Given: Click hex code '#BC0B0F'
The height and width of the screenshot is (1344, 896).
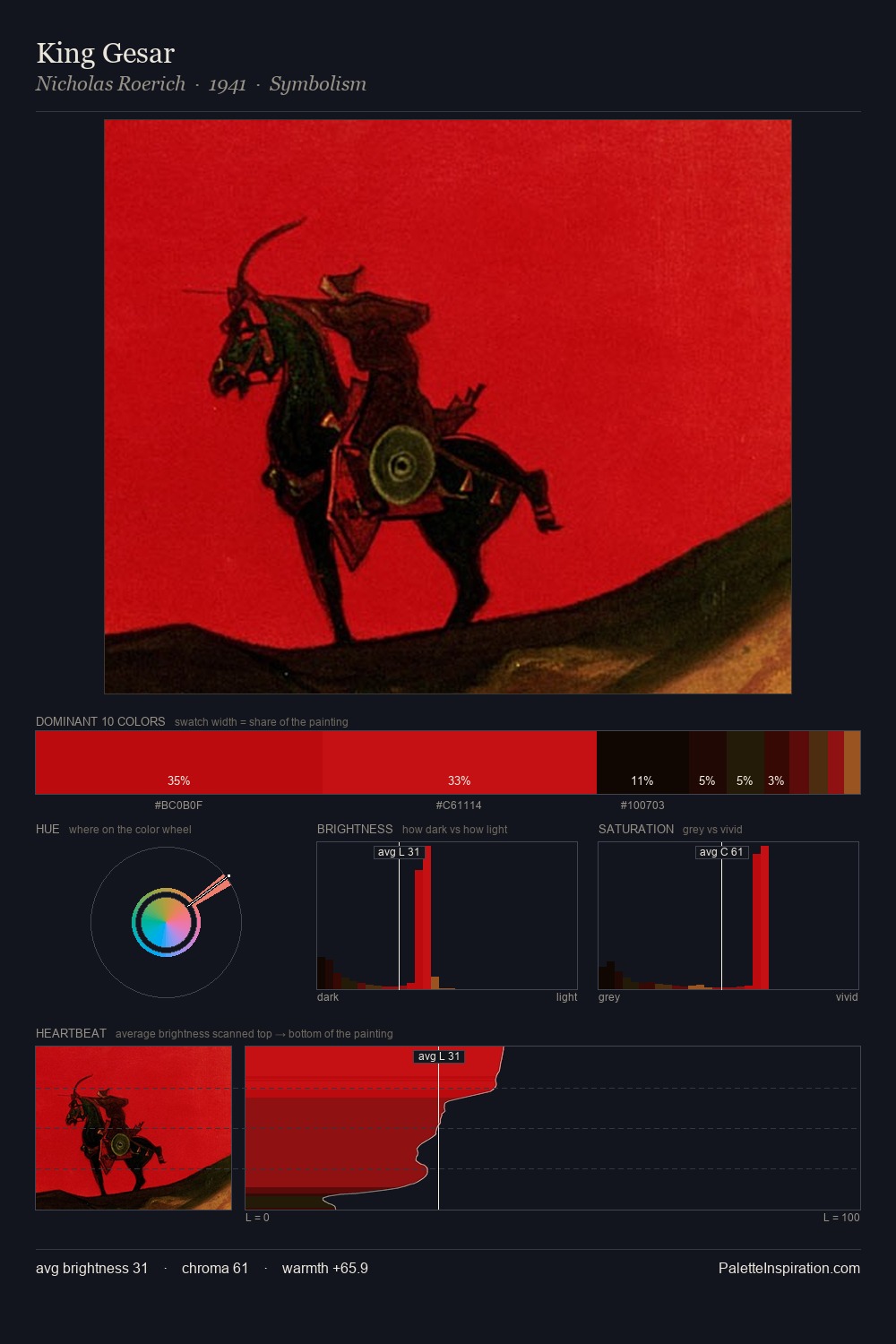Looking at the screenshot, I should point(178,806).
